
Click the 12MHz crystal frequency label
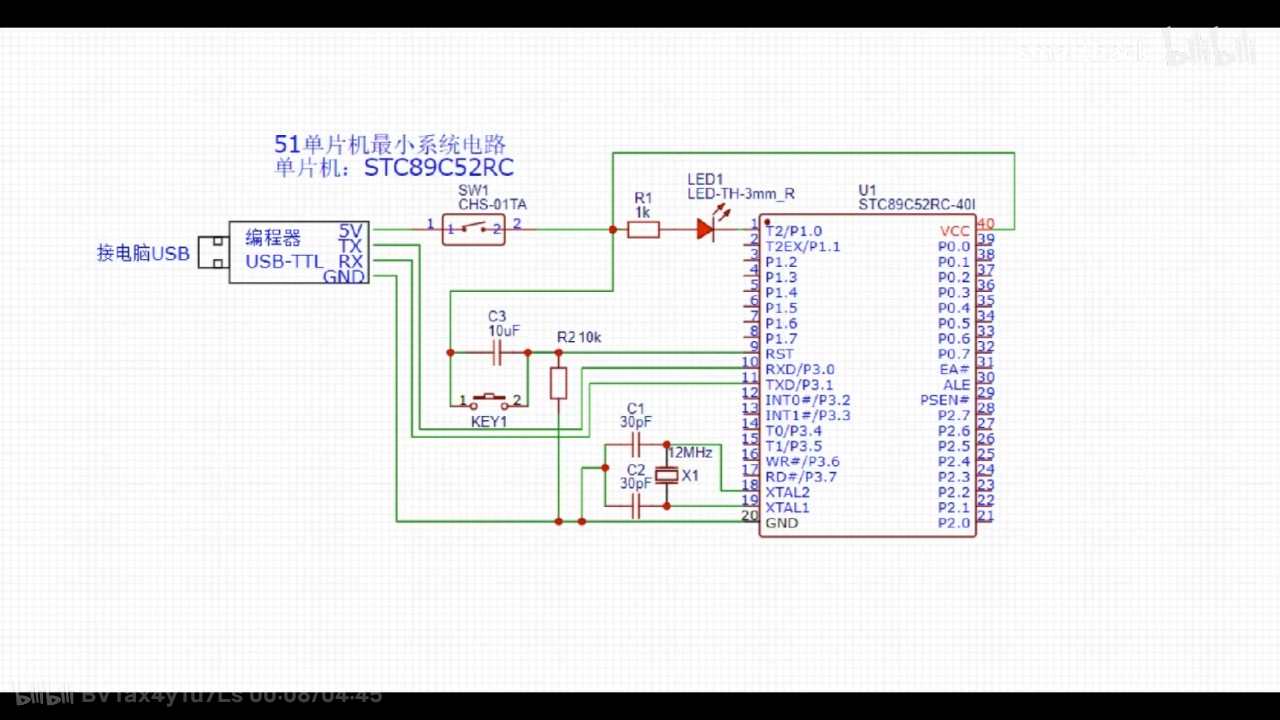click(x=690, y=453)
